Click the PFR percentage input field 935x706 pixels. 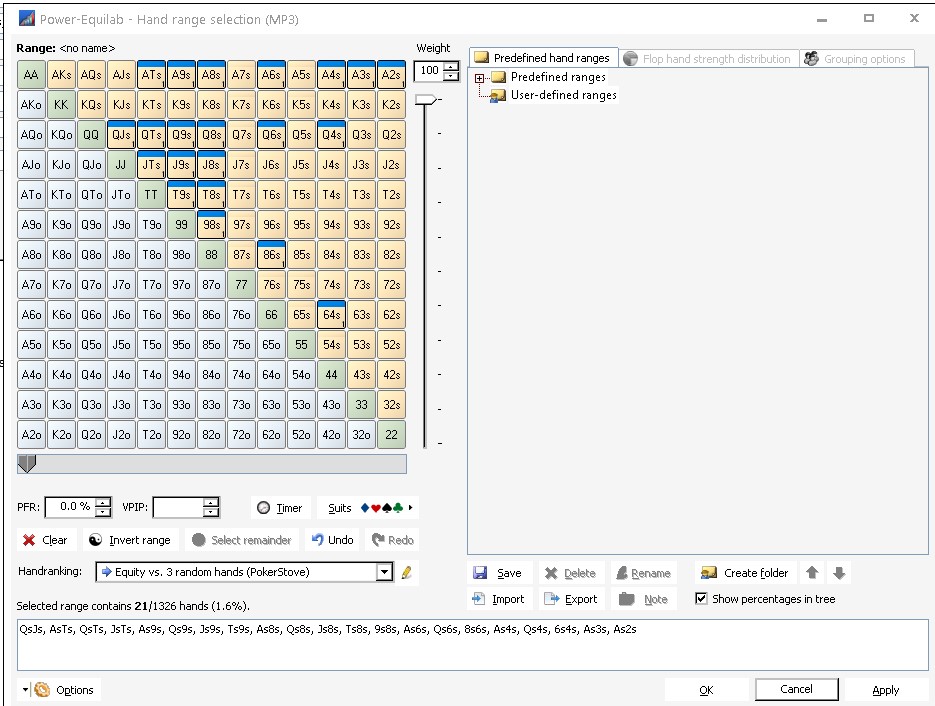pos(72,507)
